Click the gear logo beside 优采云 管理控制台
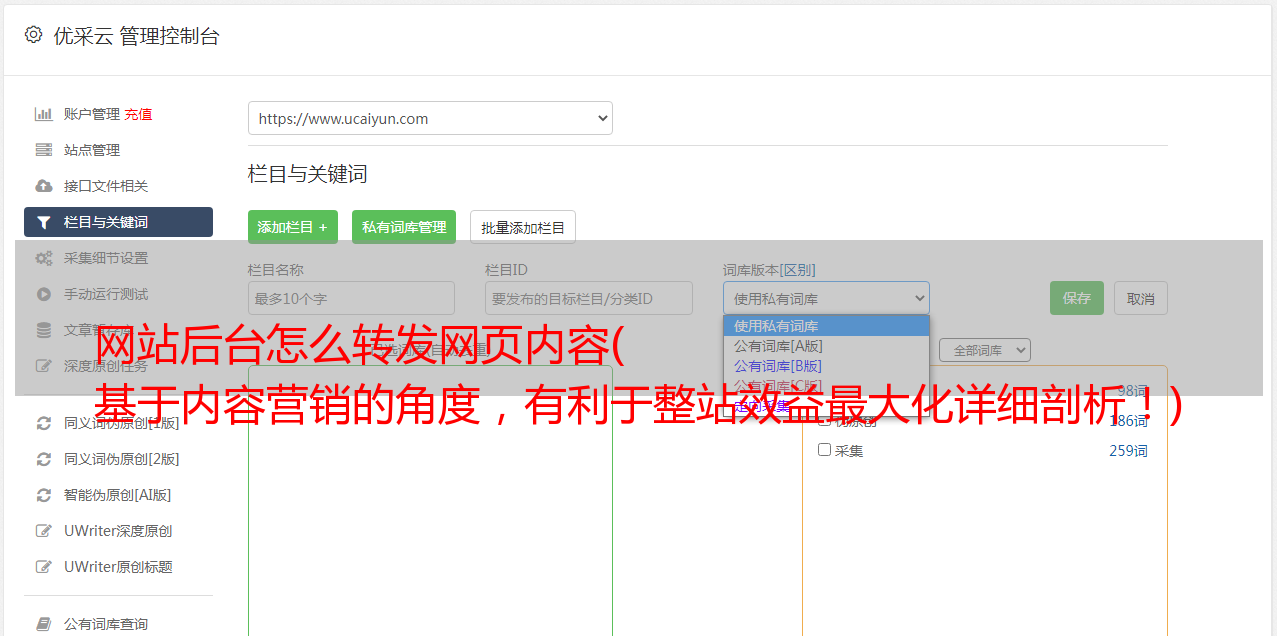Viewport: 1277px width, 636px height. click(33, 35)
